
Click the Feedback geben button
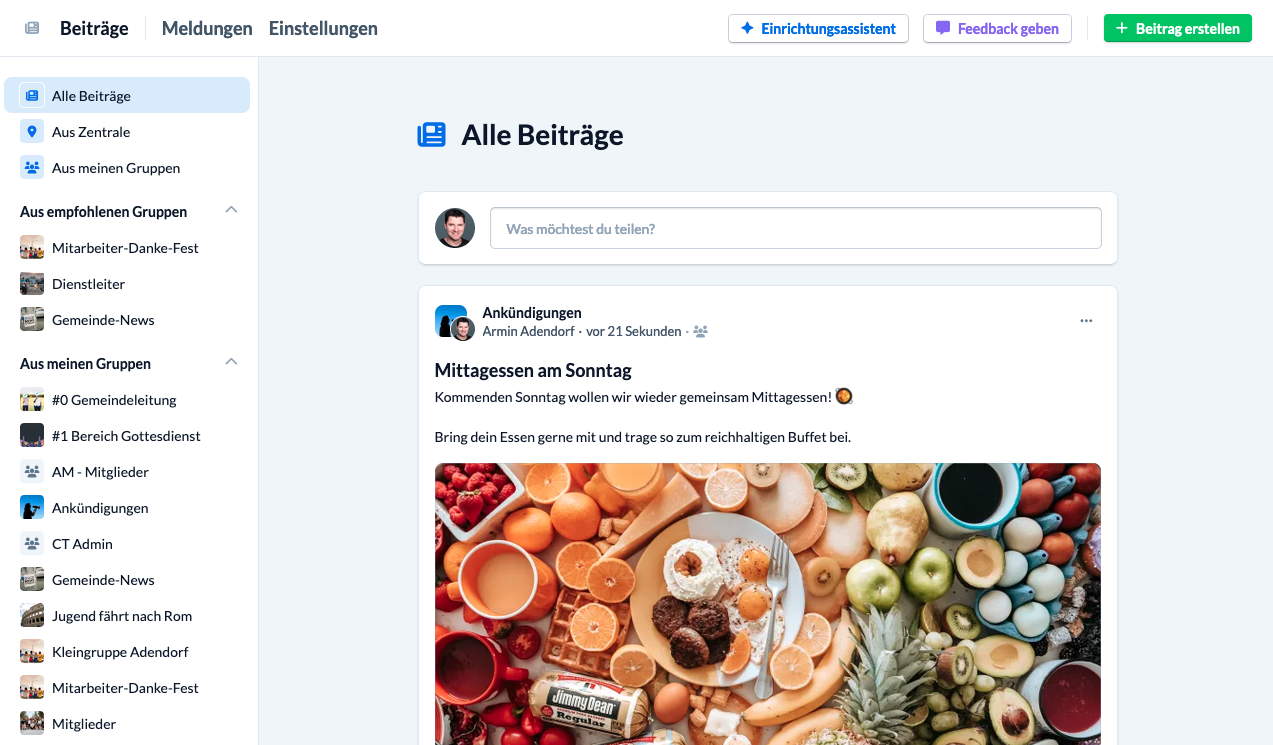[997, 28]
